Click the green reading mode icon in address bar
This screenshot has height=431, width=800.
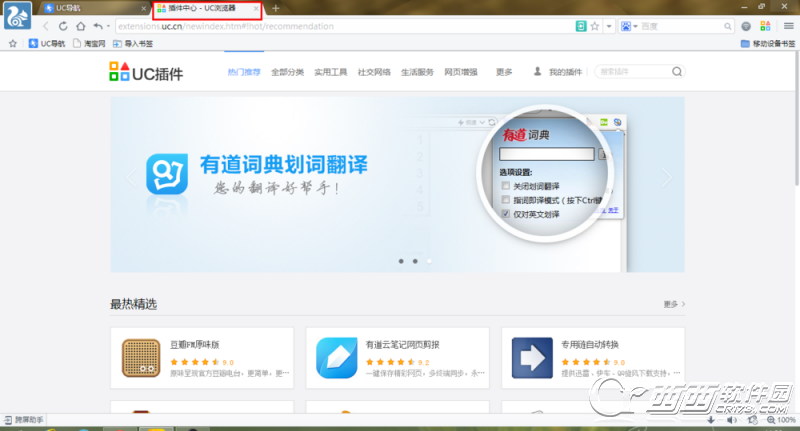click(581, 26)
